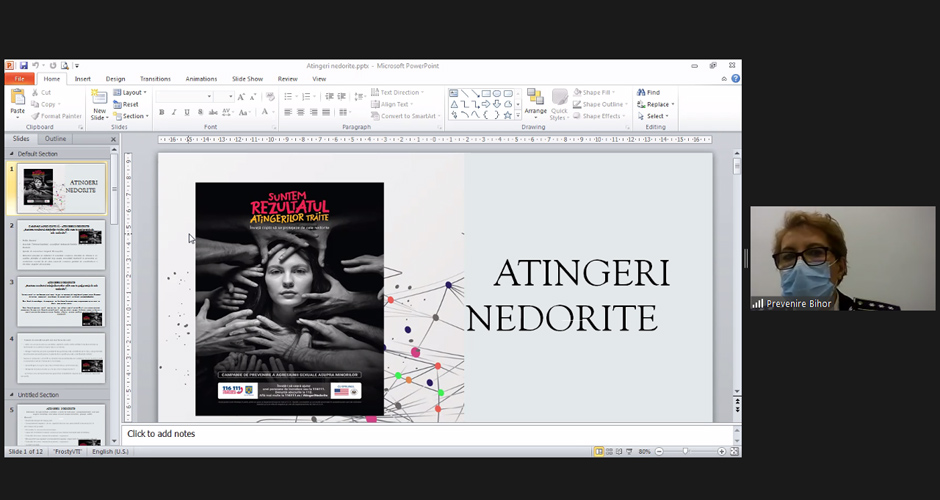The image size is (940, 500).
Task: Insert a New Slide
Action: (99, 104)
